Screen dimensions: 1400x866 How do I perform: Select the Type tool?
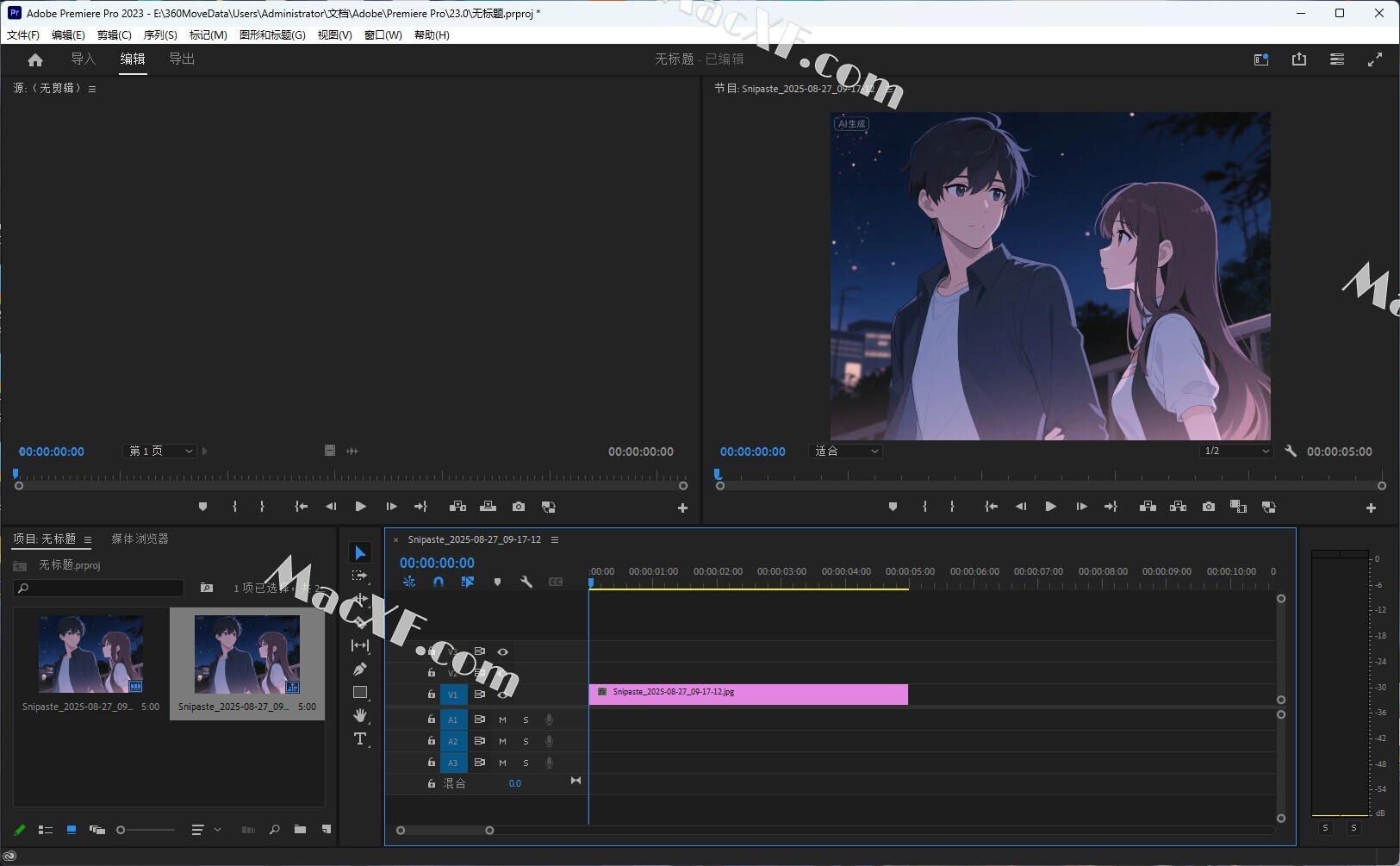point(360,738)
